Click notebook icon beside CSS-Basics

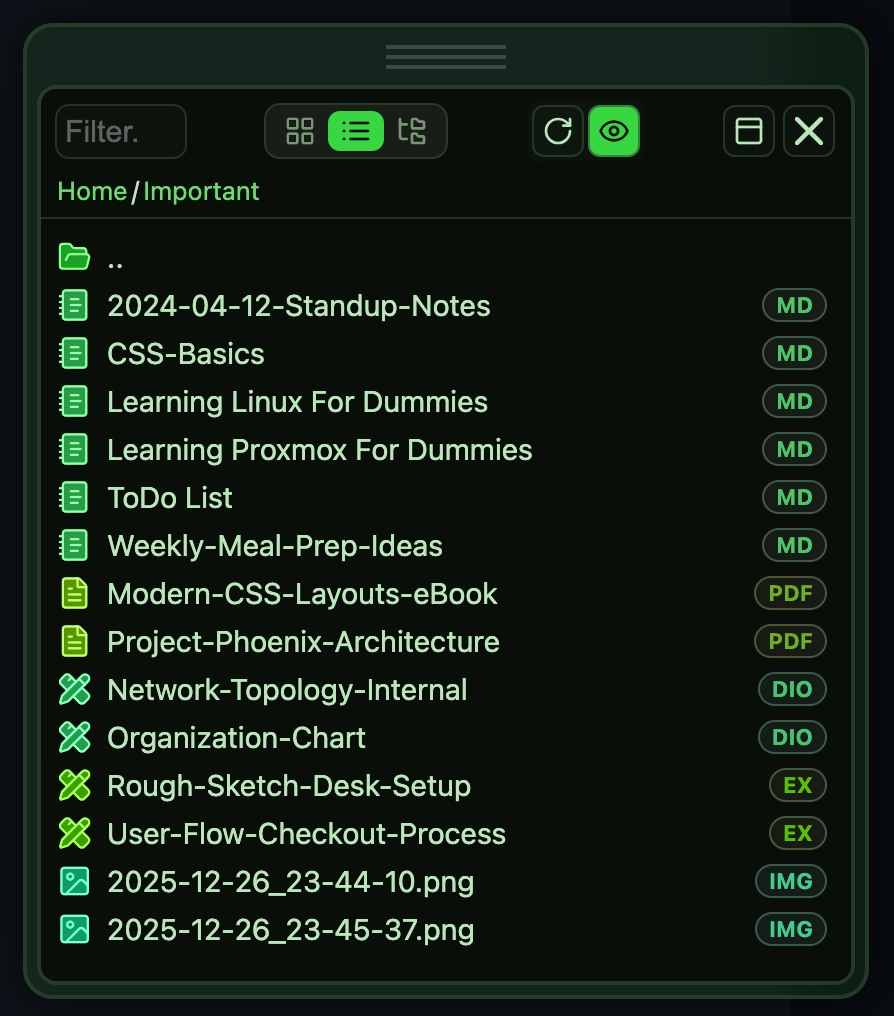75,354
